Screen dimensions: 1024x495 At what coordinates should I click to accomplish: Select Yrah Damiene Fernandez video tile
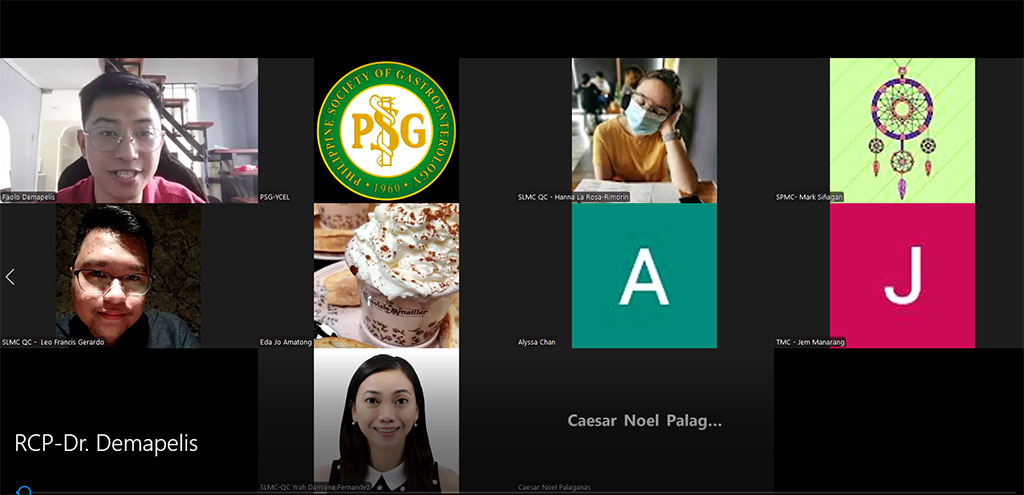click(387, 420)
